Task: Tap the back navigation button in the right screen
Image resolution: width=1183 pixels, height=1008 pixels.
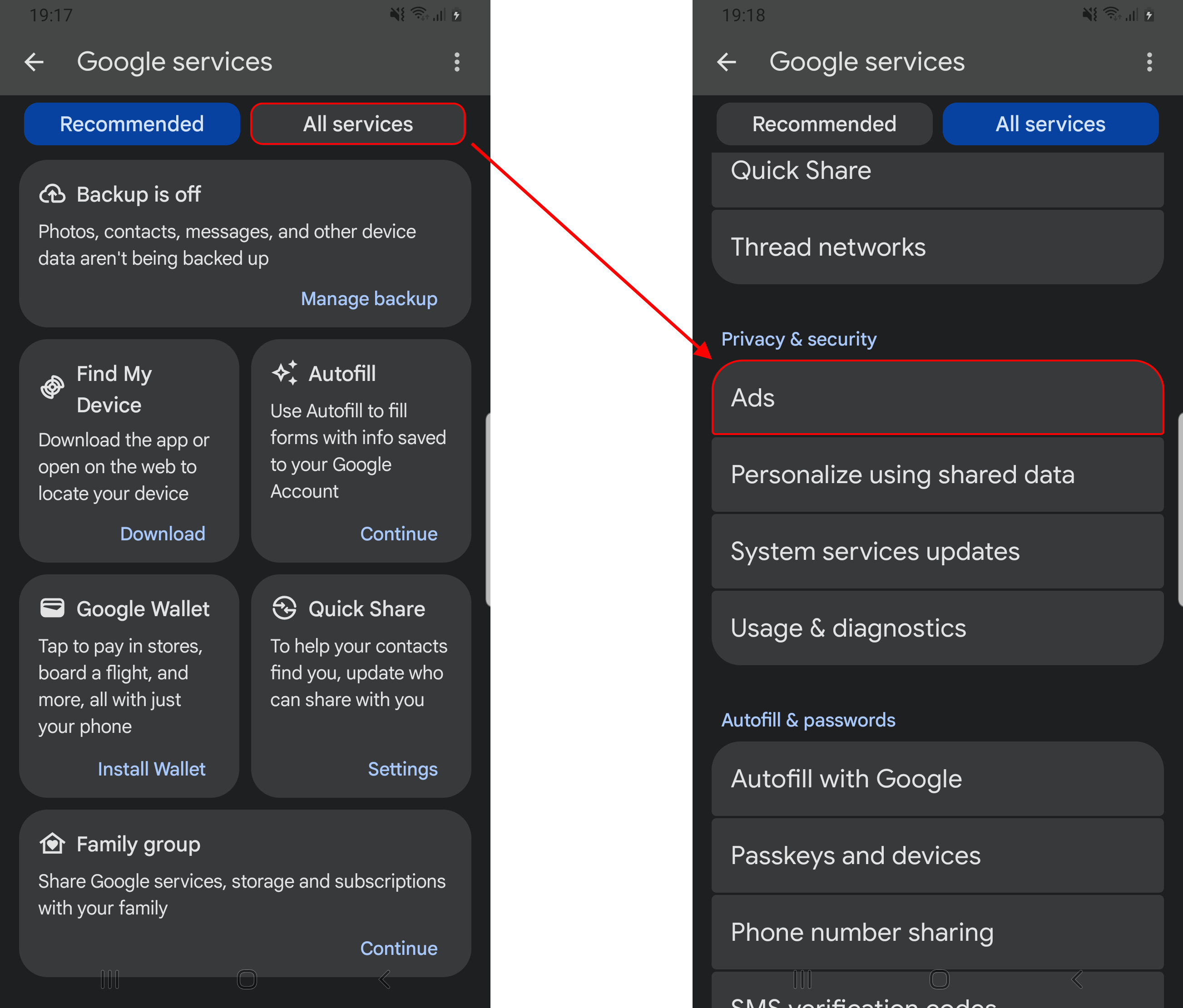Action: 1077,979
